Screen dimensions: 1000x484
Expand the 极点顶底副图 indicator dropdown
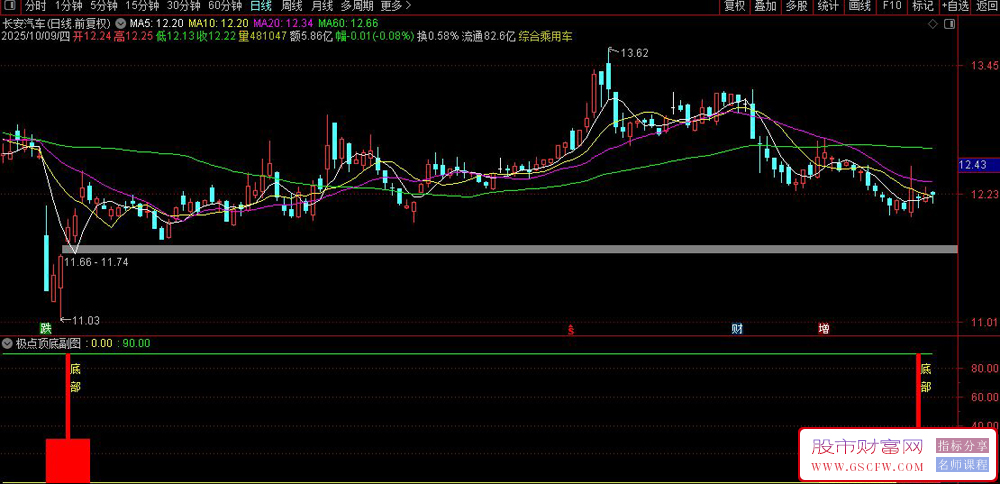(8, 343)
